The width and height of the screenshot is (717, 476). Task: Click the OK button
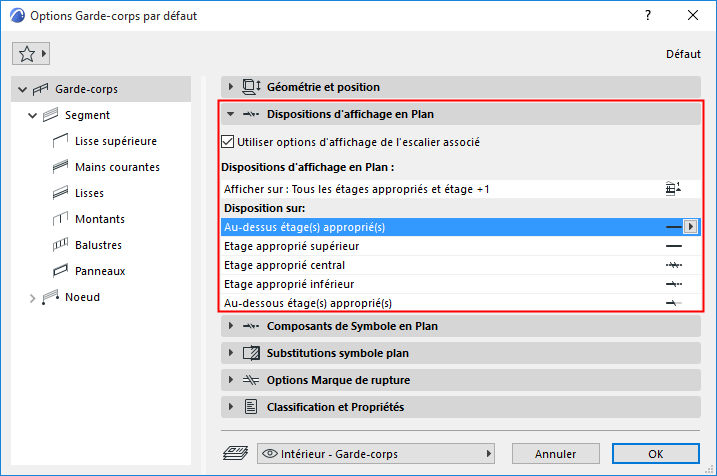pyautogui.click(x=654, y=453)
